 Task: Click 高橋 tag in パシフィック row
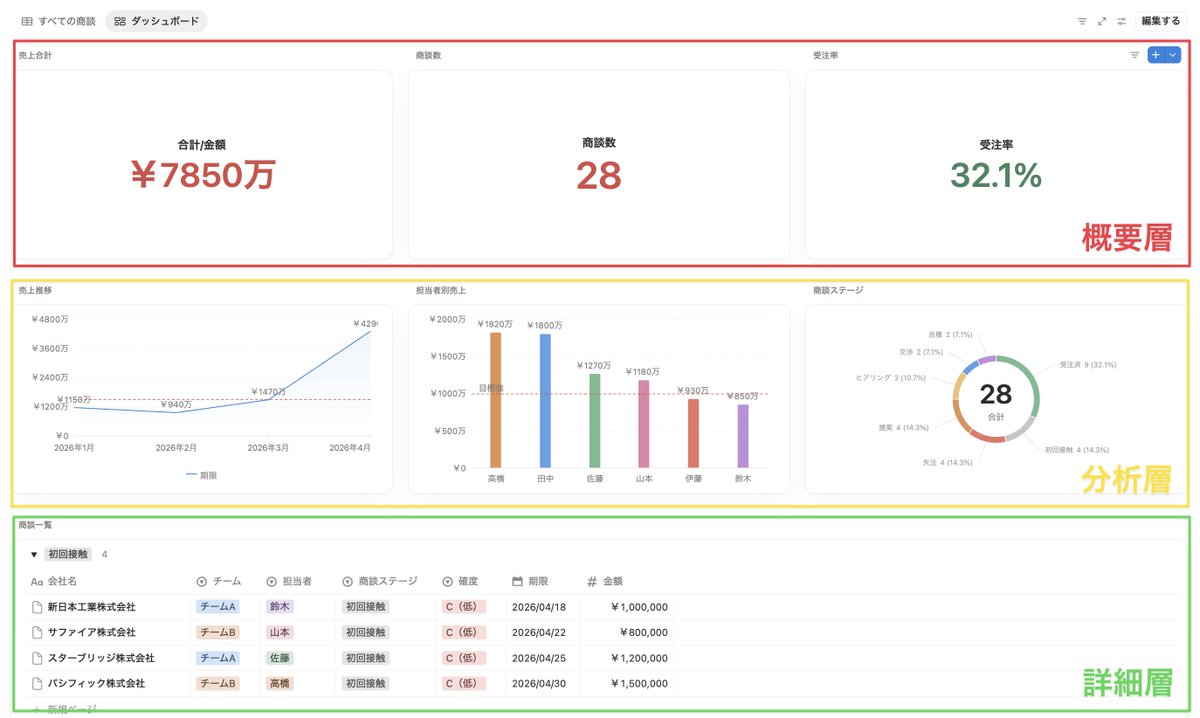[280, 684]
